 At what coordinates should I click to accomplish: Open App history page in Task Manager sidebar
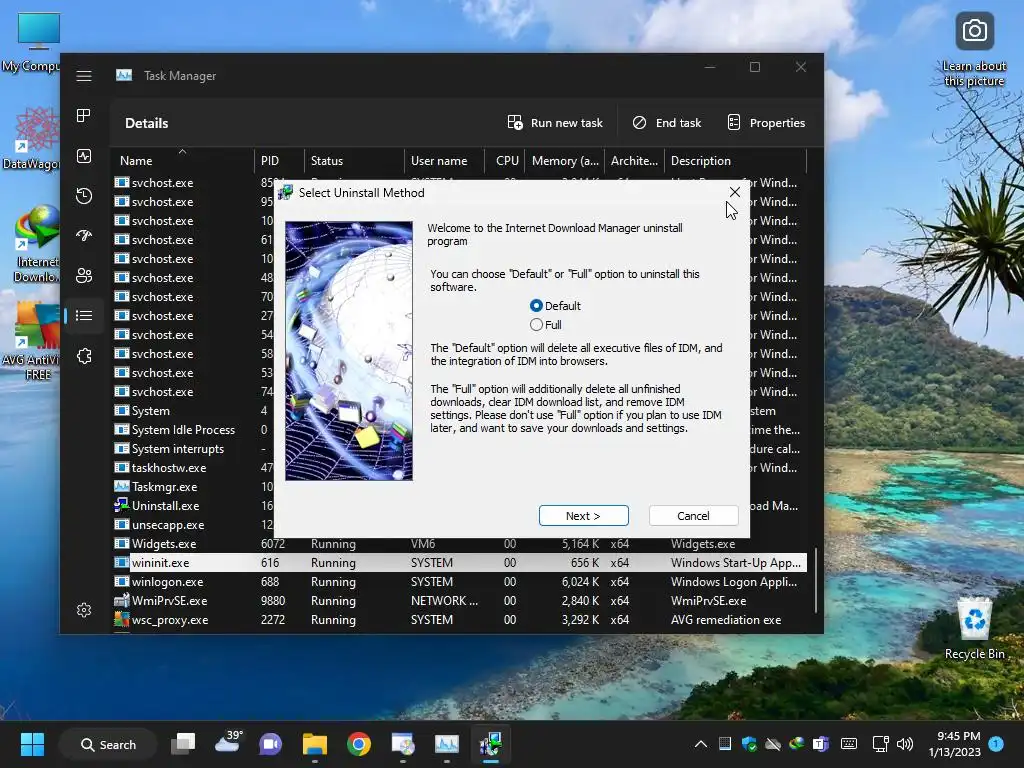[84, 196]
